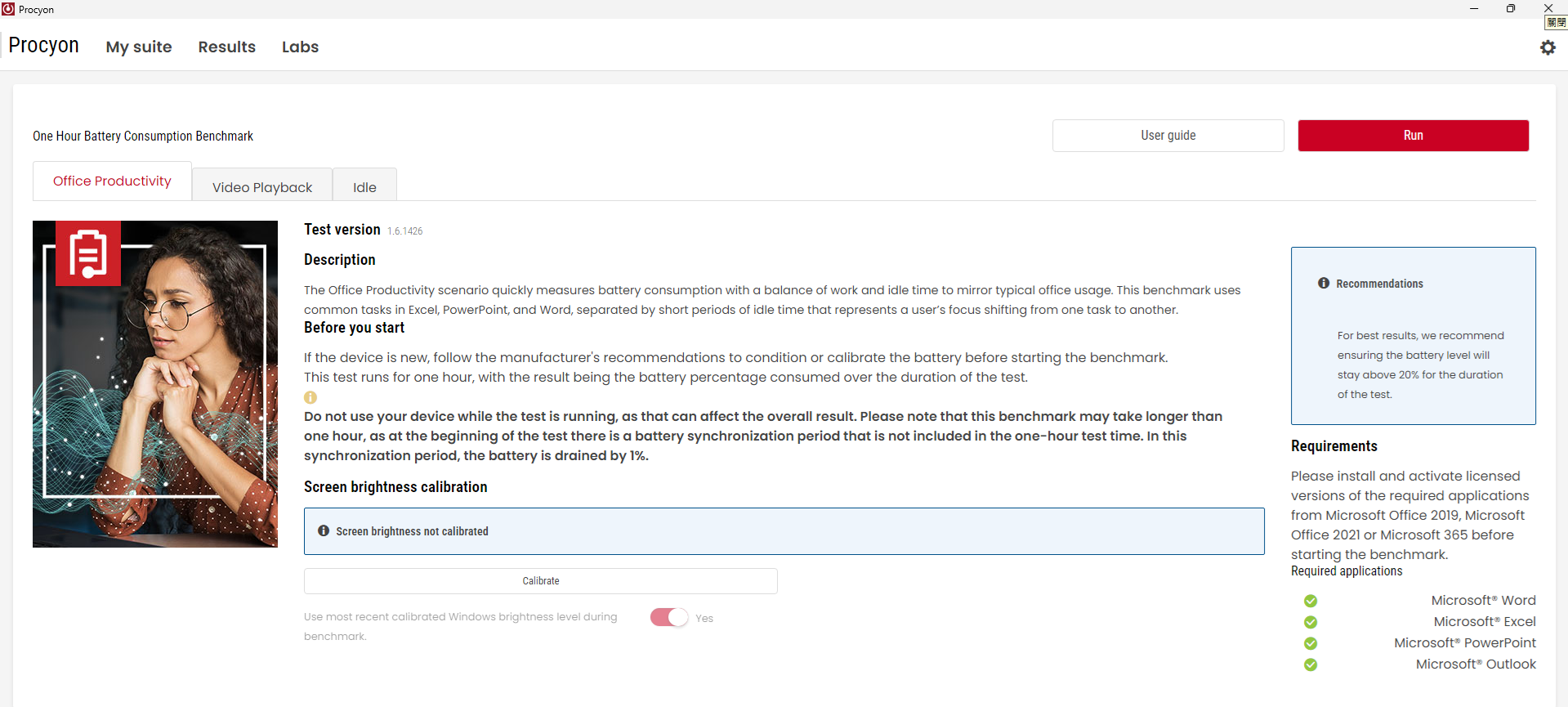
Task: Open the User guide
Action: (1168, 136)
